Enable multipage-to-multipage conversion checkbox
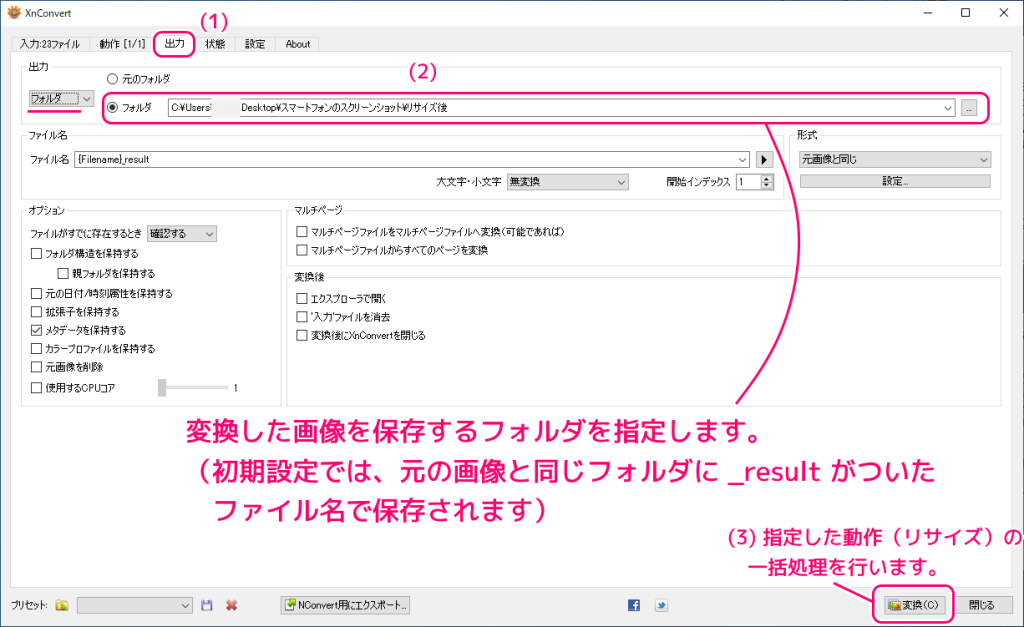1024x627 pixels. (302, 231)
